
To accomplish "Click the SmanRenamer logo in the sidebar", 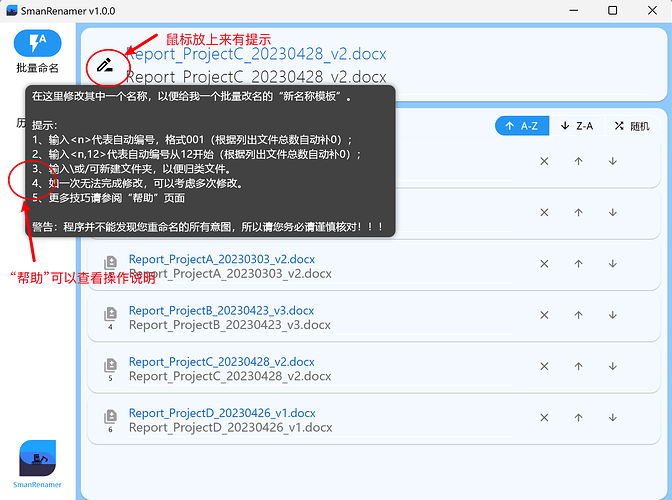I will pyautogui.click(x=38, y=459).
